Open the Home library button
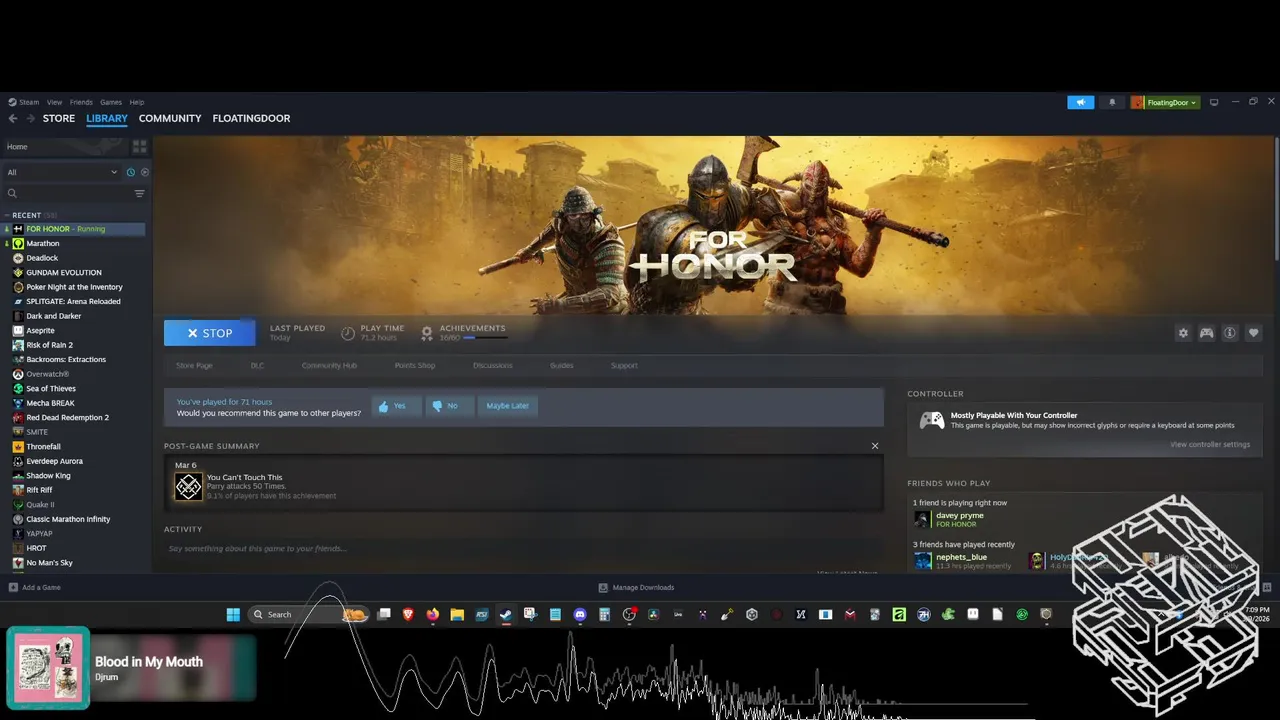Viewport: 1280px width, 720px height. [66, 147]
